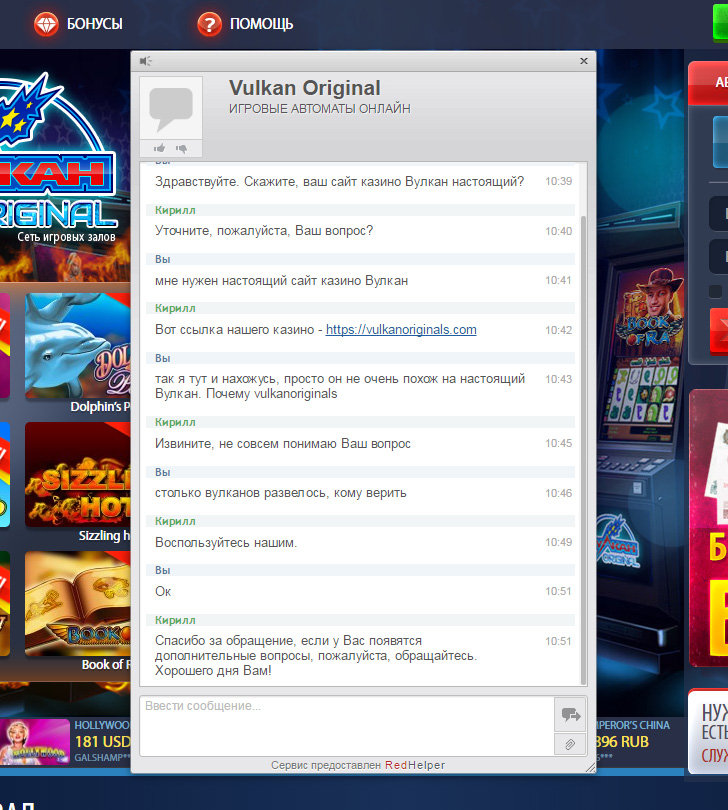This screenshot has width=728, height=810.
Task: Give the operator a thumbs down
Action: 181,149
